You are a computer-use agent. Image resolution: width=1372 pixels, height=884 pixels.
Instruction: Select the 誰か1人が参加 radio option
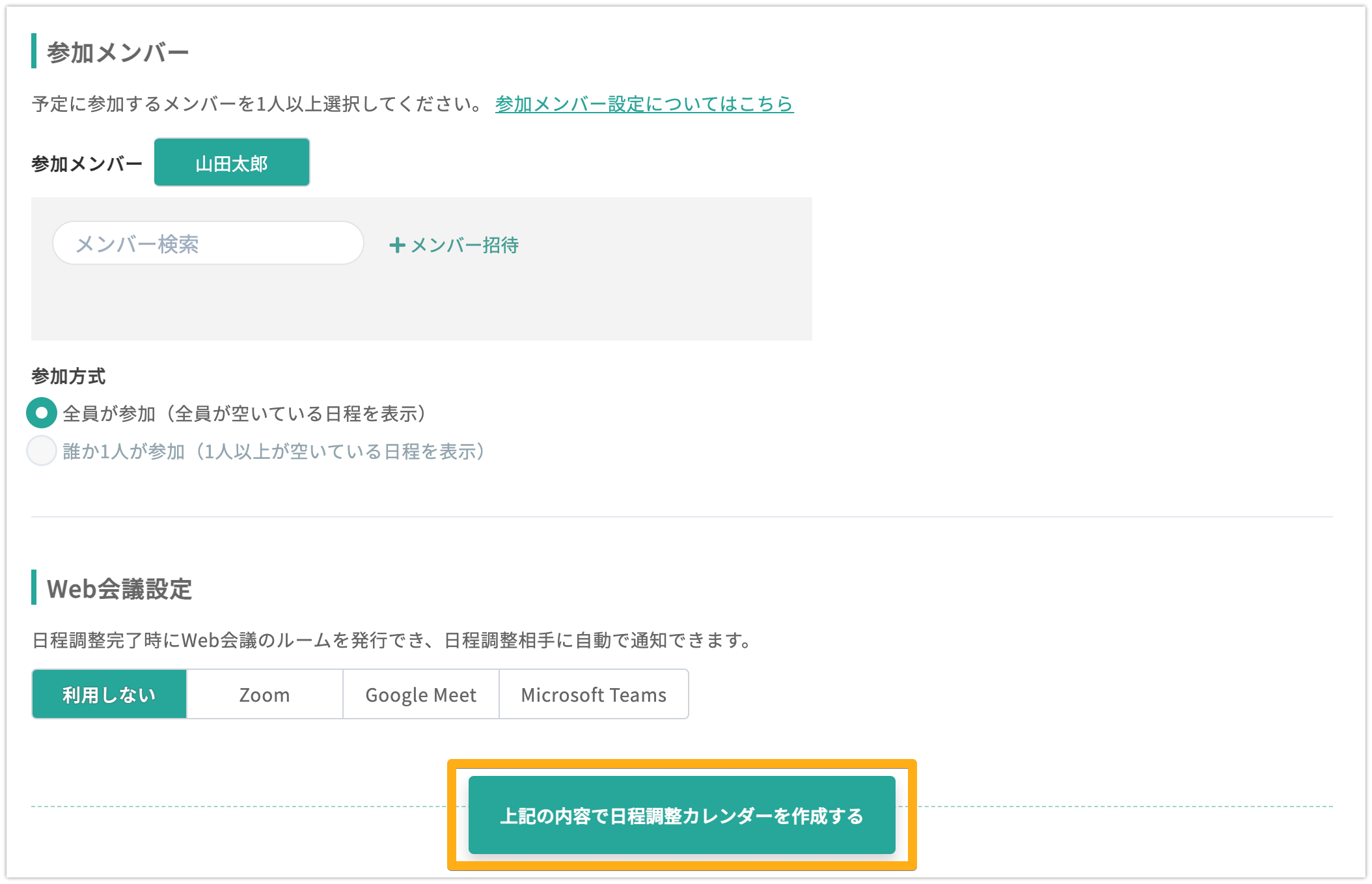42,451
